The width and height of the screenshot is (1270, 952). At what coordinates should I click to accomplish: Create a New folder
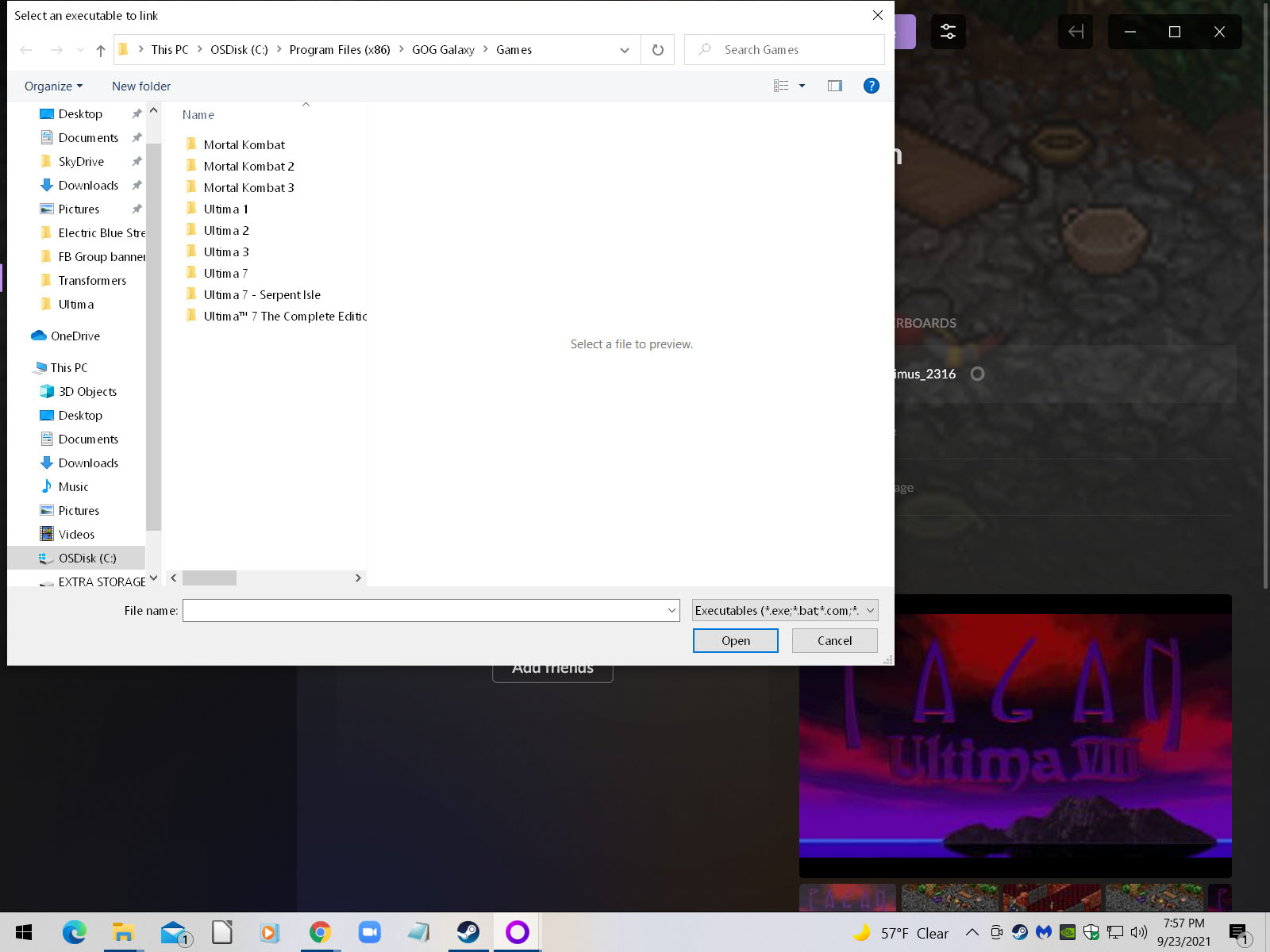[141, 86]
